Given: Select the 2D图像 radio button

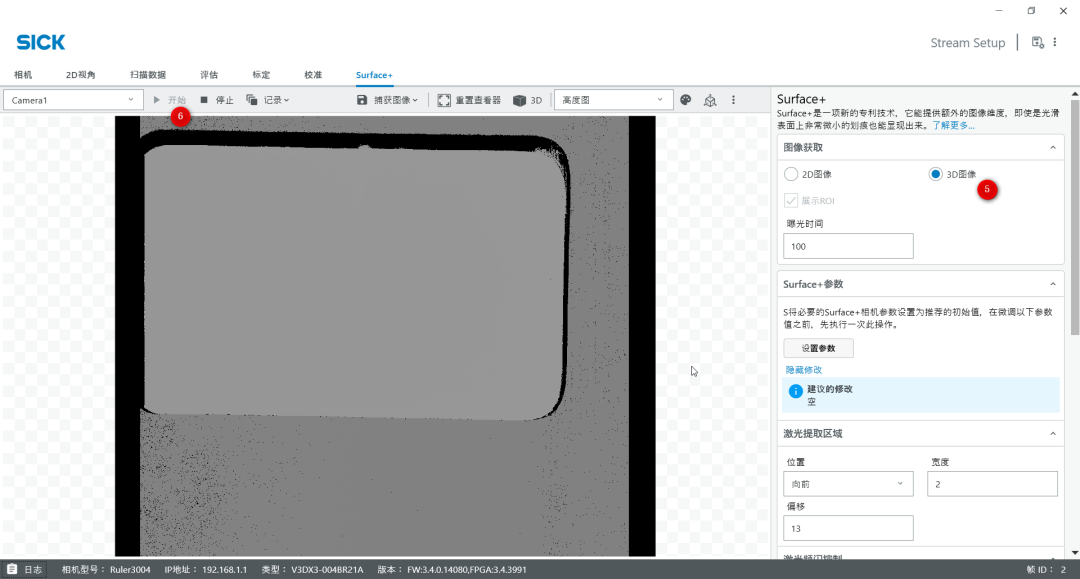Looking at the screenshot, I should tap(792, 174).
